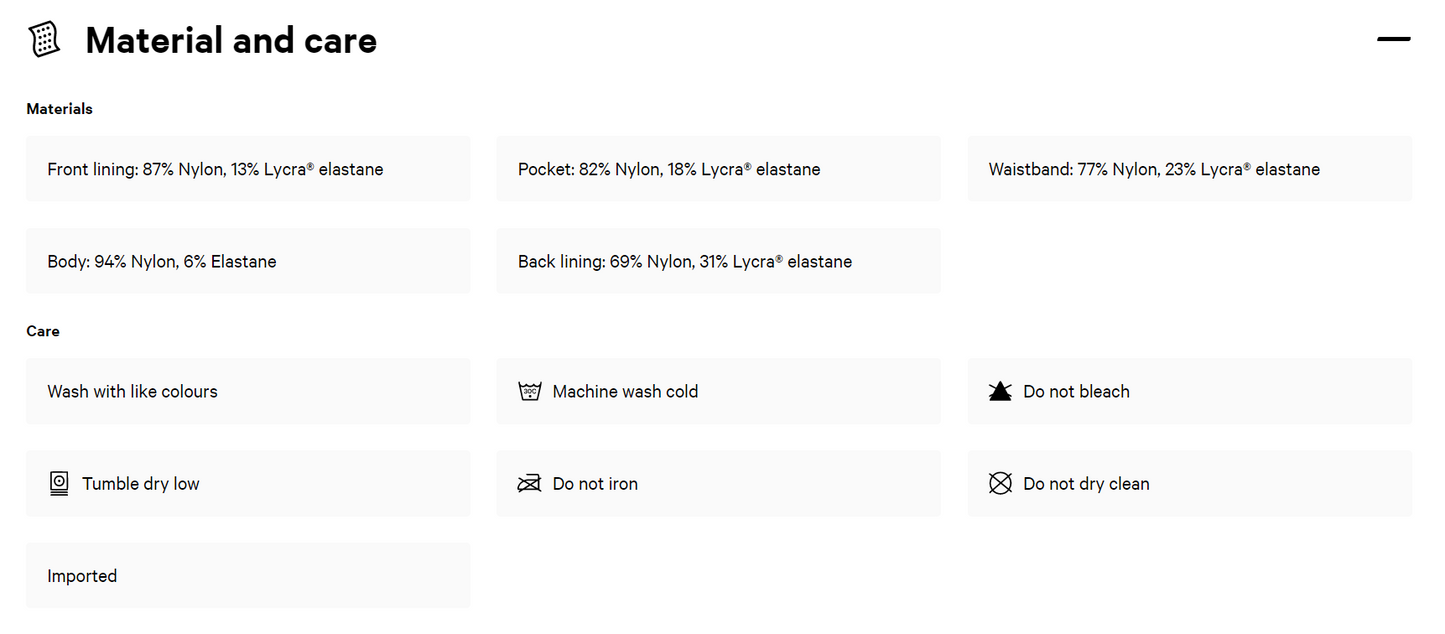Click the Care section label
This screenshot has height=634, width=1445.
(43, 331)
